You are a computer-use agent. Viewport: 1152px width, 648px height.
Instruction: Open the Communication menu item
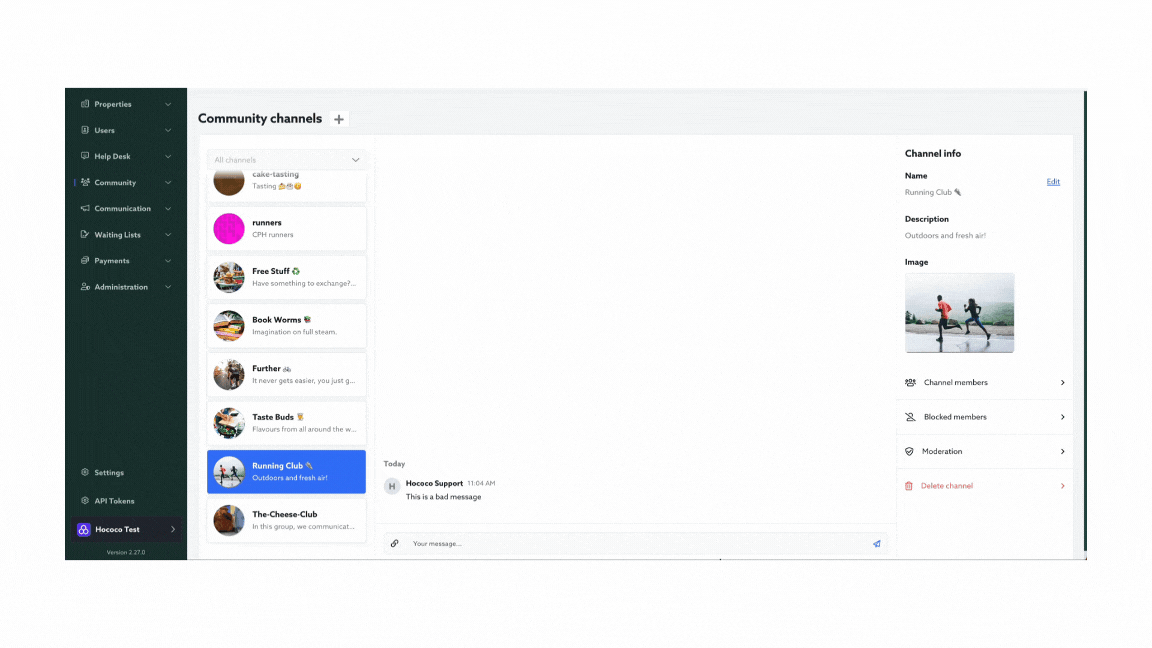(x=123, y=209)
